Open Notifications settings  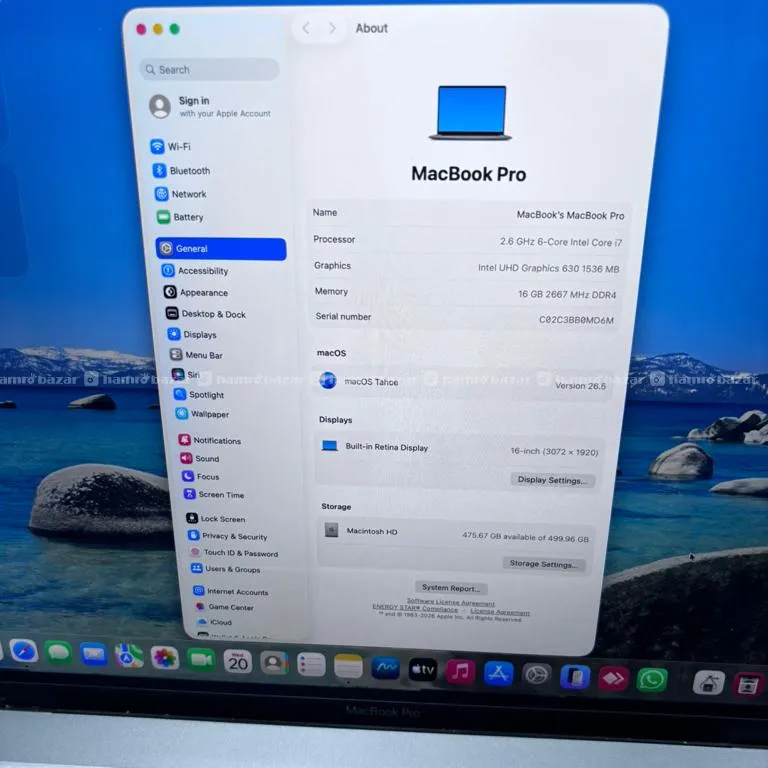point(210,440)
